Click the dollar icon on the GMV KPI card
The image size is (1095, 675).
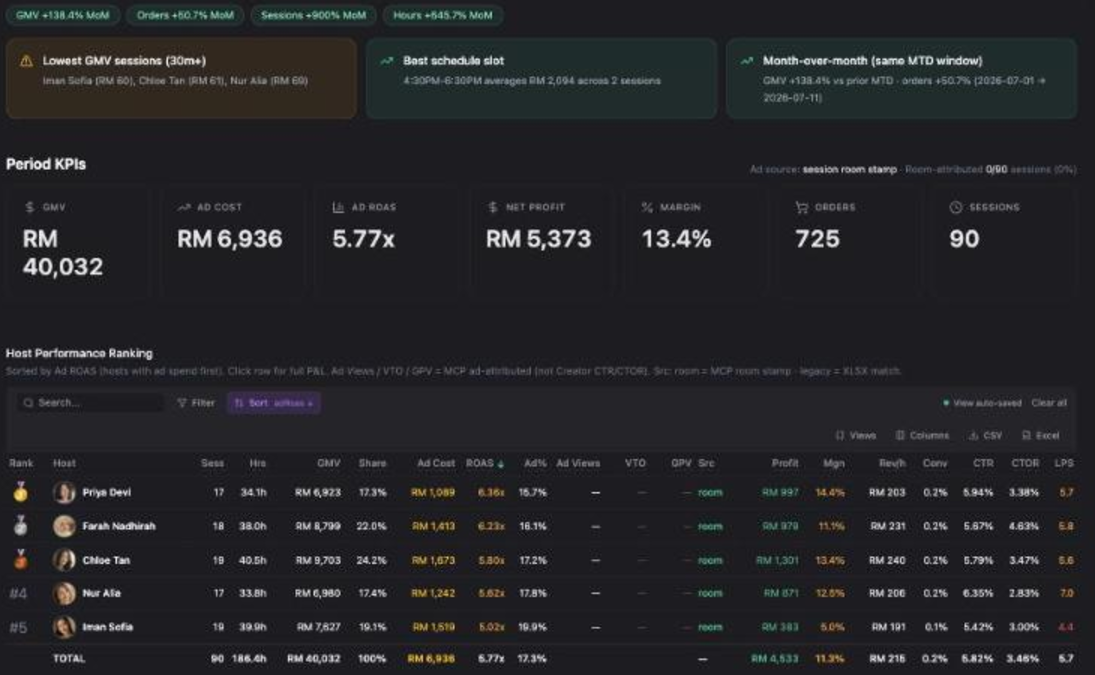tap(29, 207)
